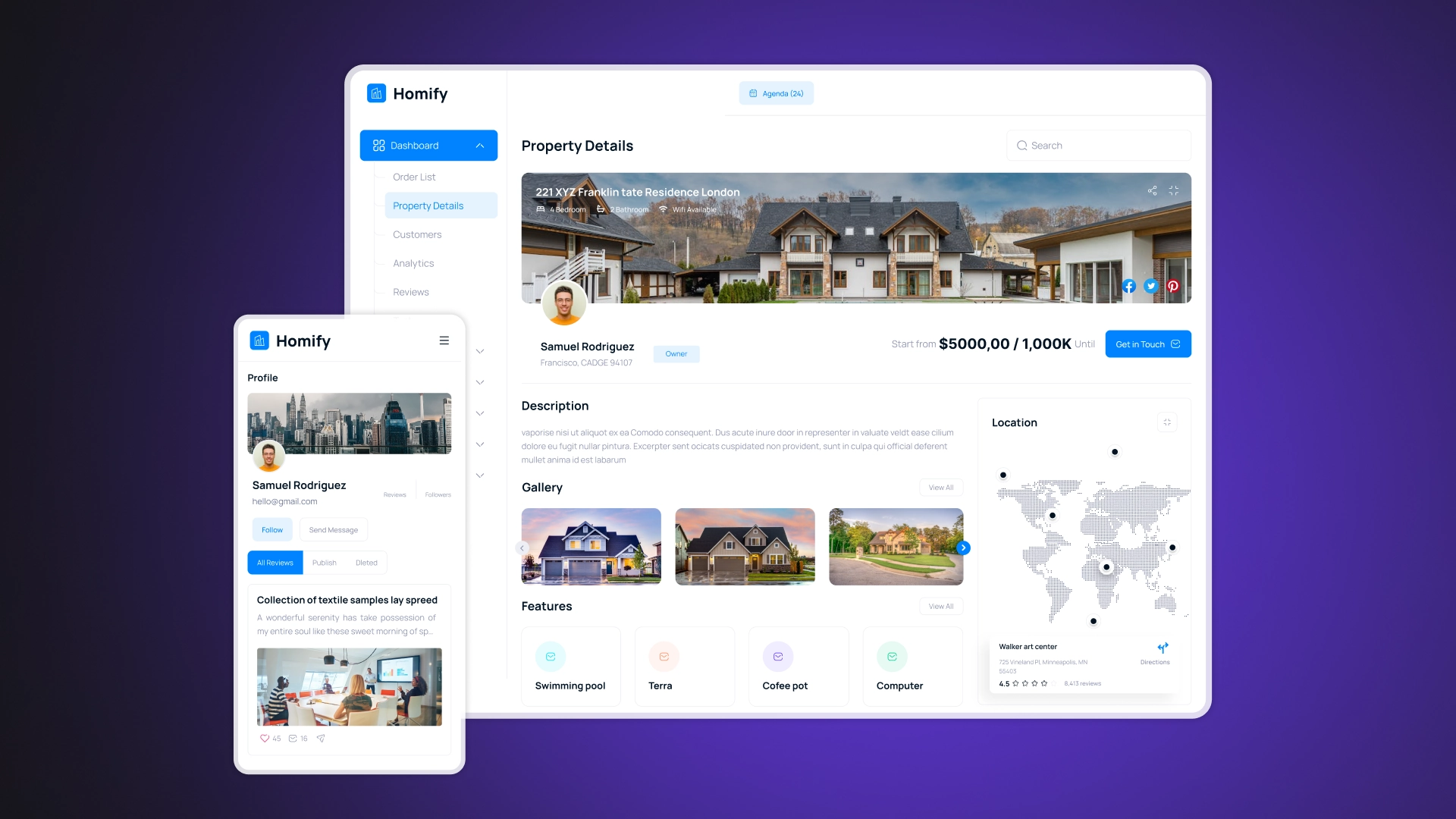The height and width of the screenshot is (819, 1456).
Task: Expand the first sidebar chevron below Dashboard
Action: pyautogui.click(x=479, y=351)
